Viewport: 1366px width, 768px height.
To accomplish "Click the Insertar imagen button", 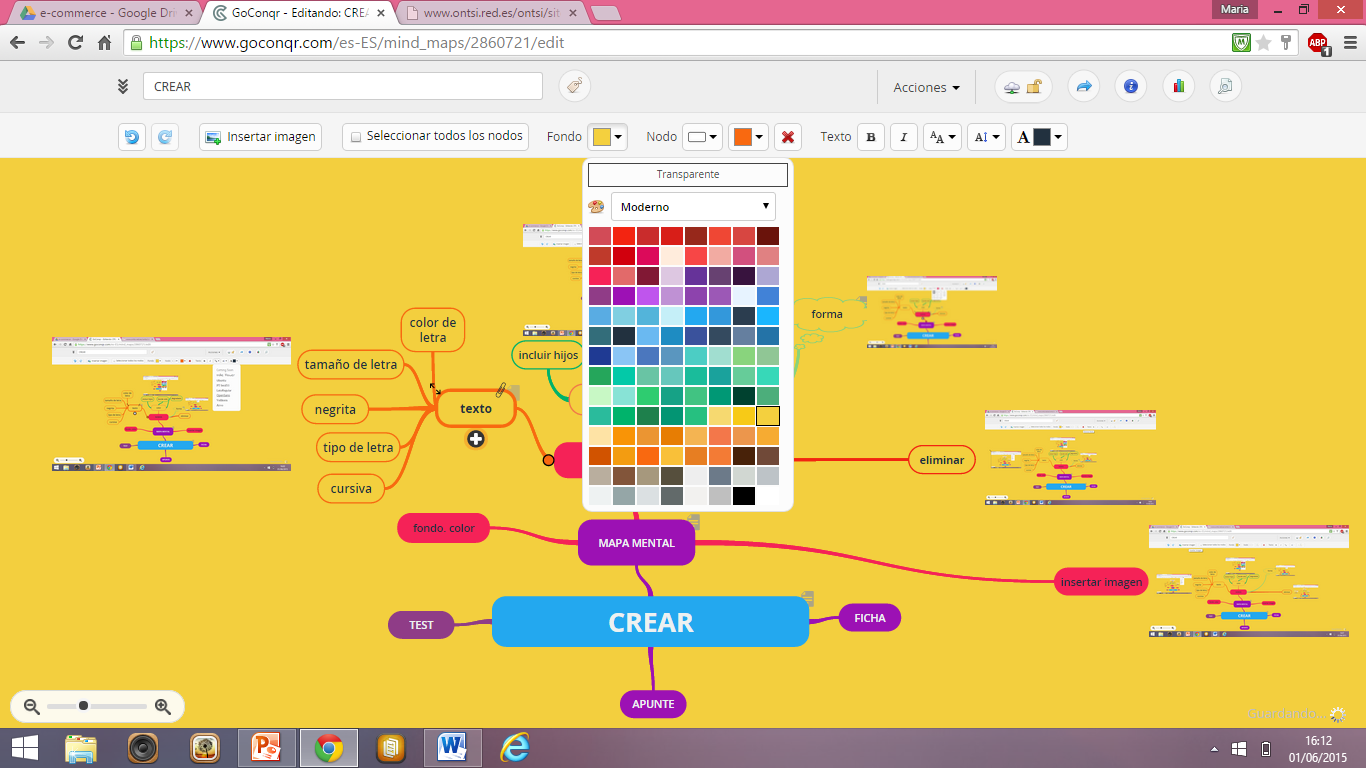I will 260,137.
